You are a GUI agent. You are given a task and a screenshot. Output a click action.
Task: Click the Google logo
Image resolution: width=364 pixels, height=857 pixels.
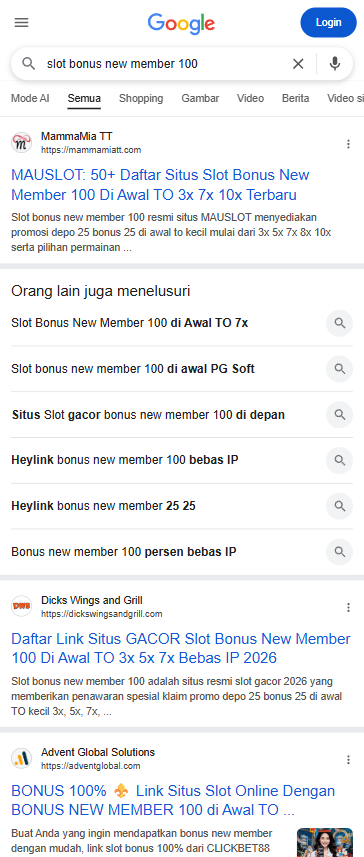coord(181,24)
